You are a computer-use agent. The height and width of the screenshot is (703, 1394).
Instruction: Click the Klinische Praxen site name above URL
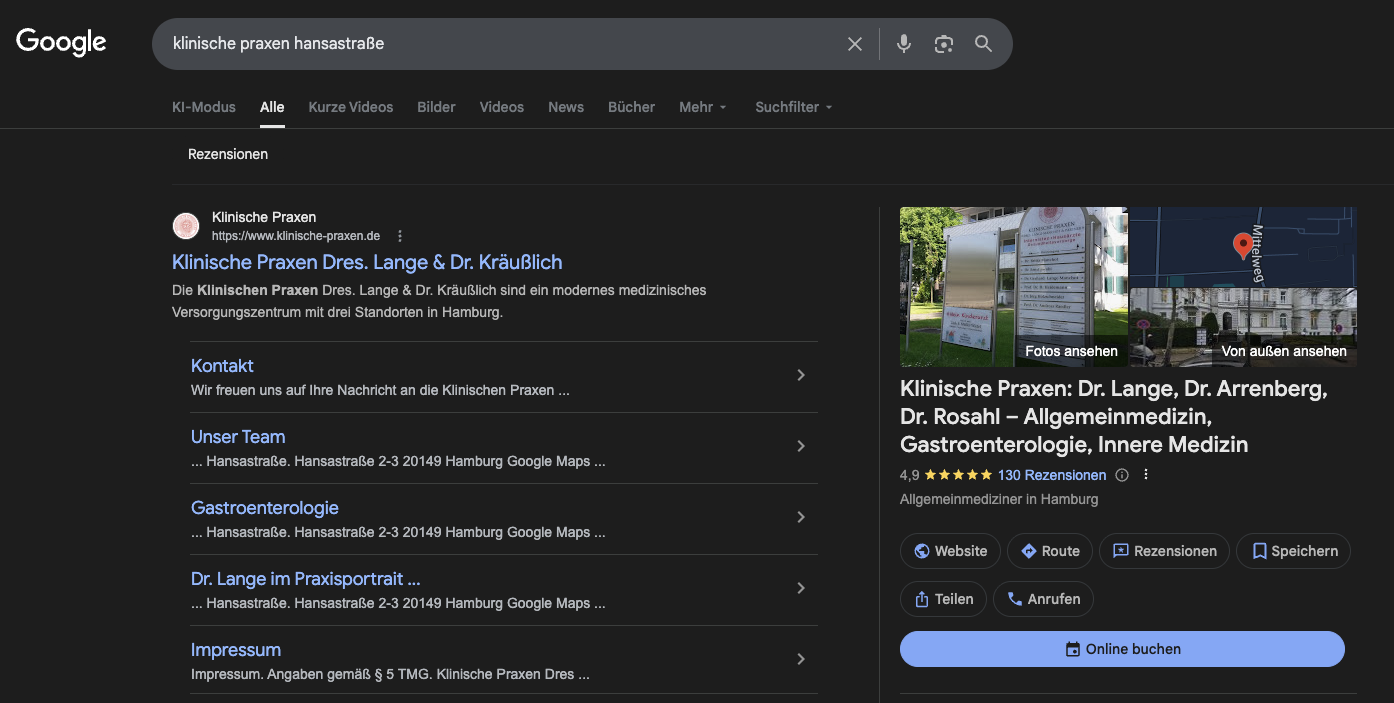click(264, 217)
